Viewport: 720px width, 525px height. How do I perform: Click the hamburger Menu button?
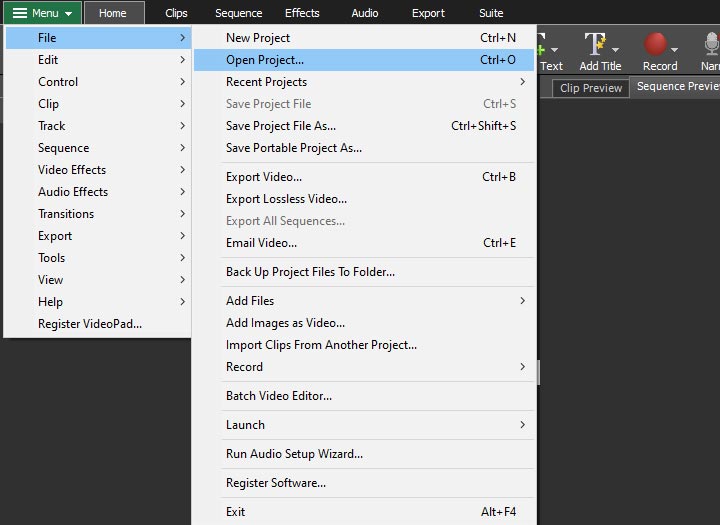(42, 13)
